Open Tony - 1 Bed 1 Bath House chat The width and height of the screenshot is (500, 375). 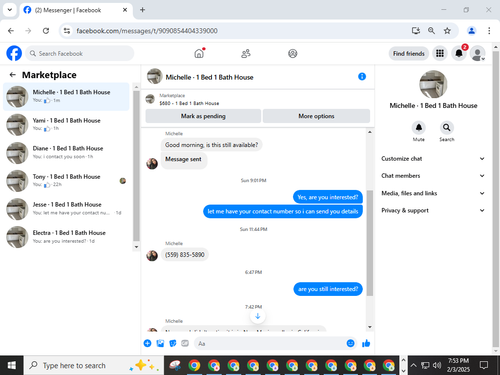[66, 181]
